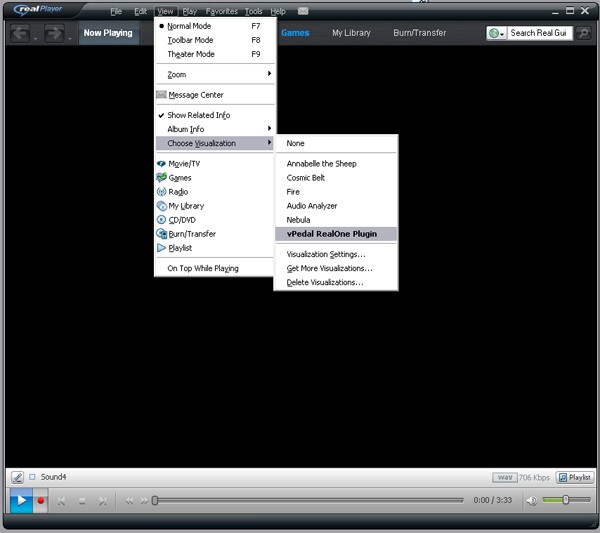Click the My Library menu item with disc icon
This screenshot has height=533, width=600.
click(215, 206)
